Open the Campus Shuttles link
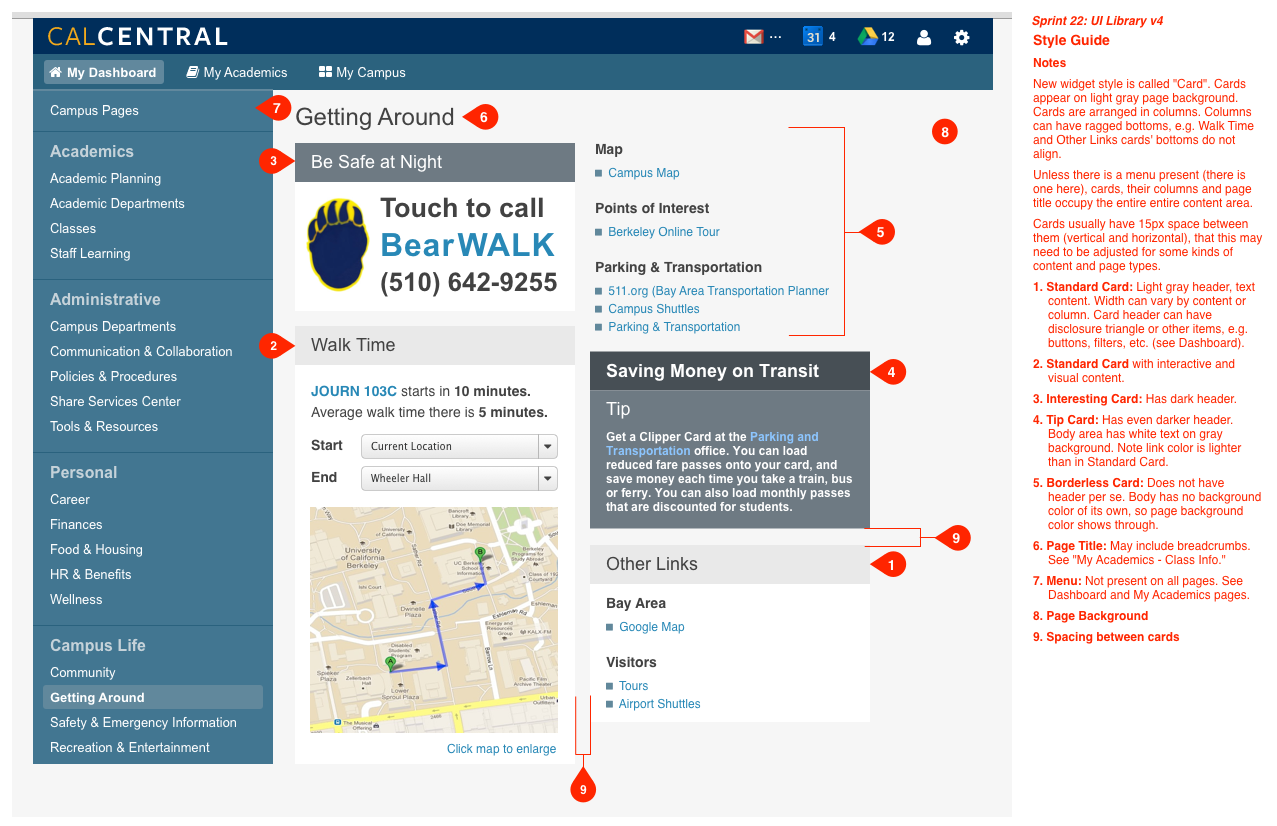The width and height of the screenshot is (1277, 826). [x=653, y=309]
